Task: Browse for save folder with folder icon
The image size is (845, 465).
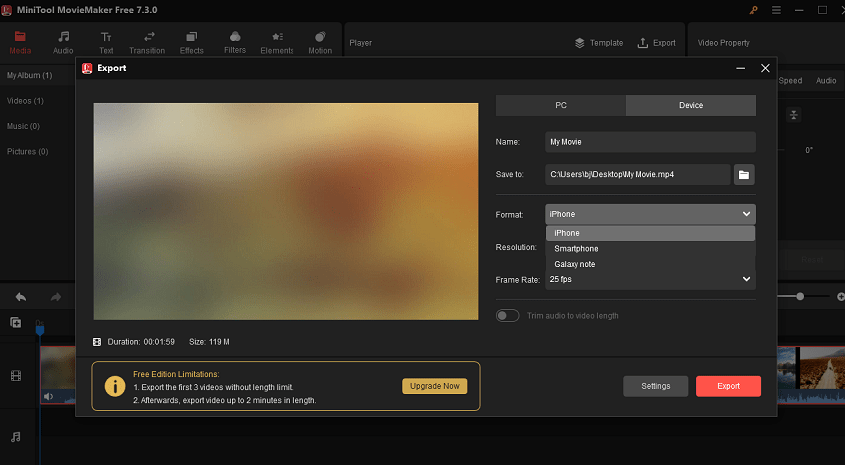Action: [x=744, y=175]
